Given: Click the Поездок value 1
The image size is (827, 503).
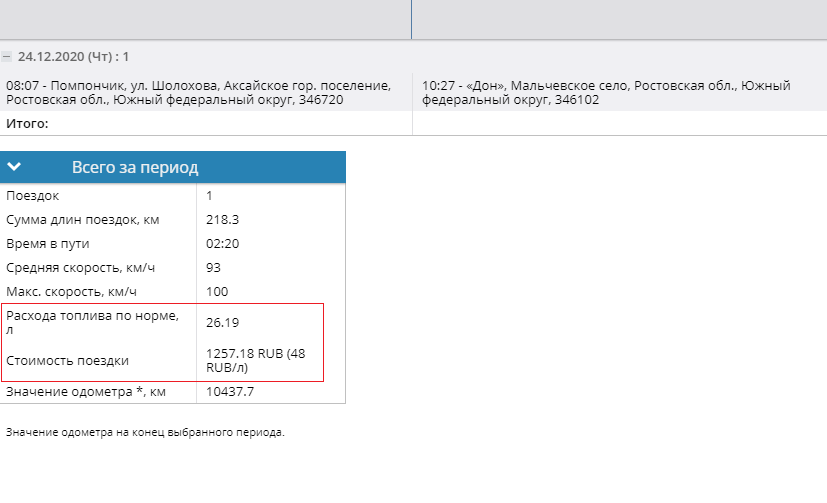Looking at the screenshot, I should (x=209, y=196).
